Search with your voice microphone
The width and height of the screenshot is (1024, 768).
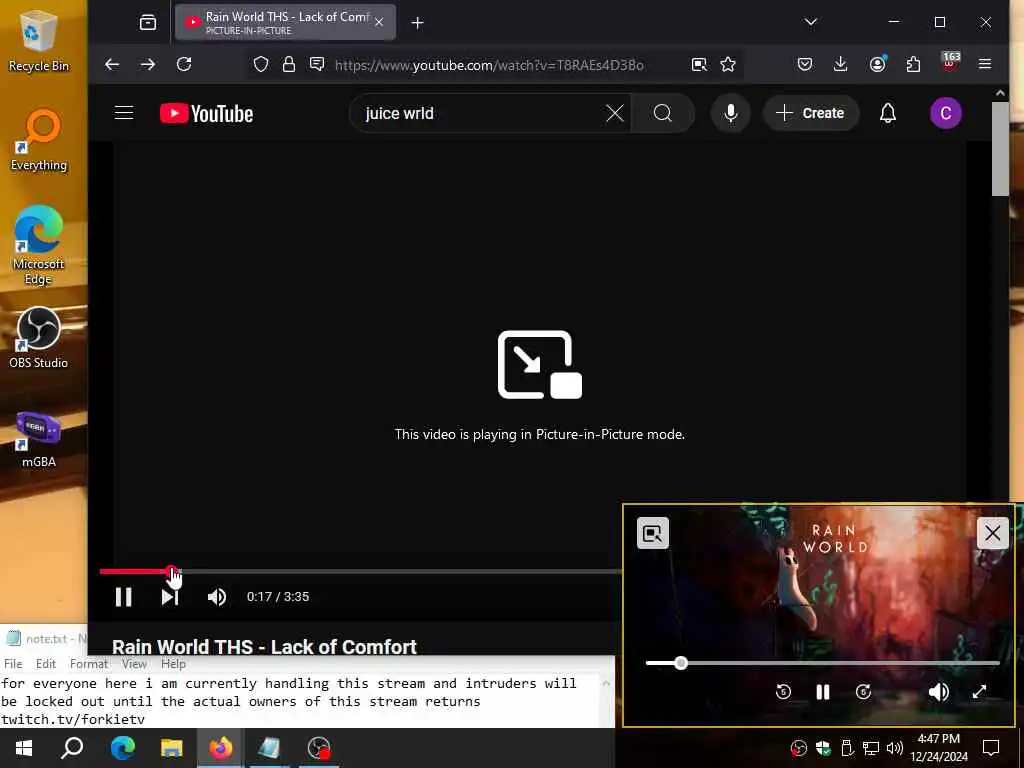[731, 114]
